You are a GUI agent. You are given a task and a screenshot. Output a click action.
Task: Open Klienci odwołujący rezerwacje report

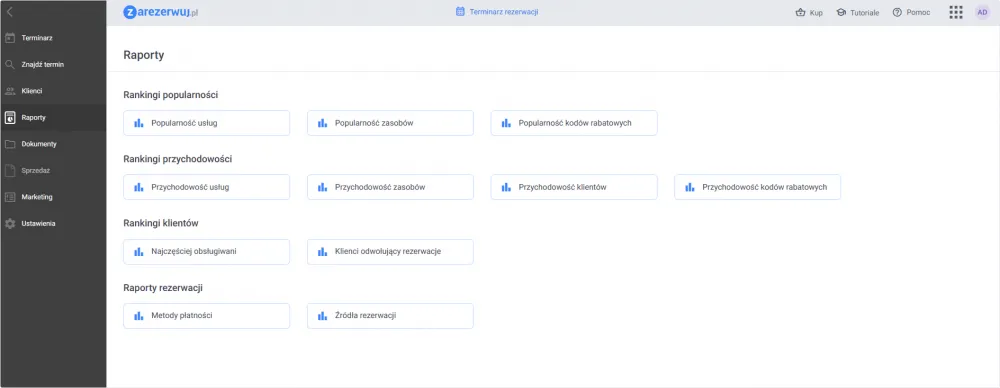(390, 252)
